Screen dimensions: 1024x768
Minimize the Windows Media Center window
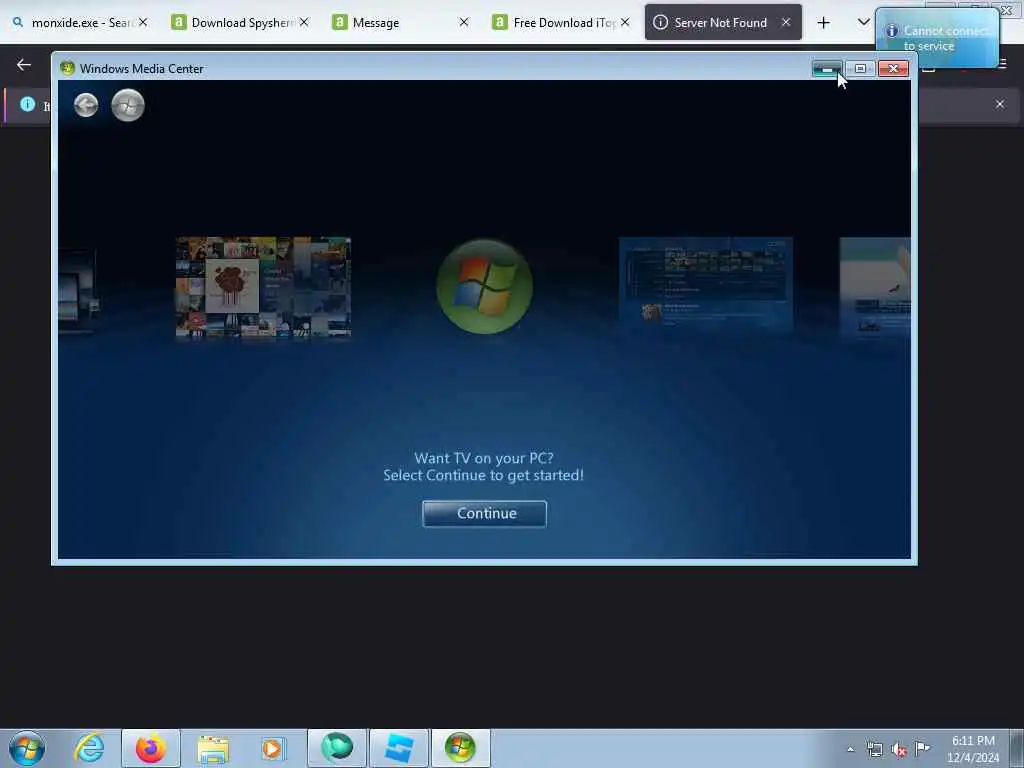pyautogui.click(x=827, y=69)
